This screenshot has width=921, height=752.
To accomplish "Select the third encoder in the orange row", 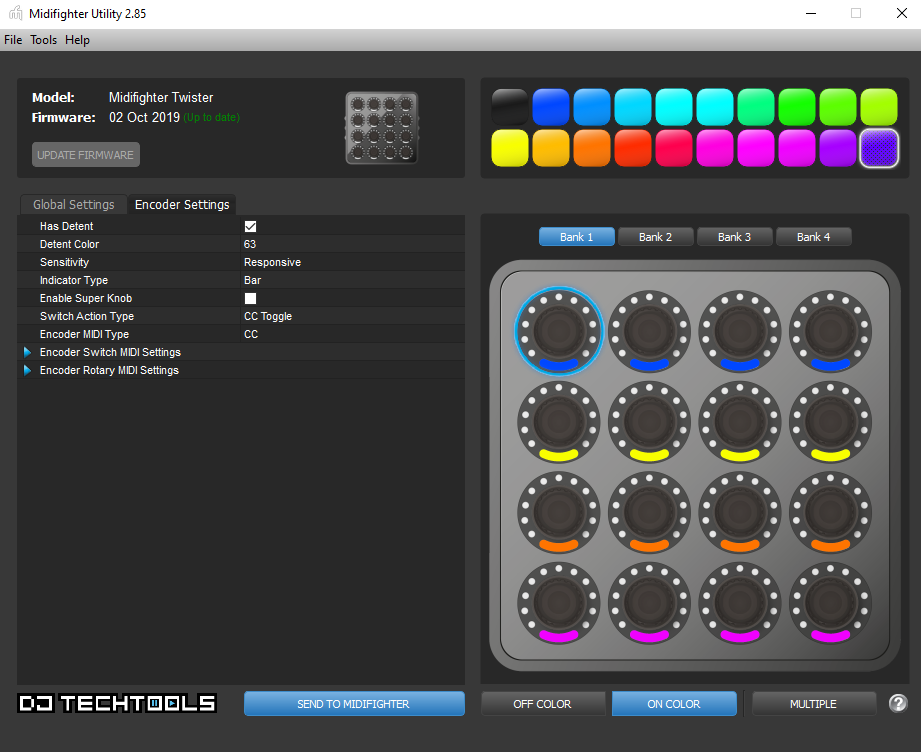I will click(x=740, y=512).
